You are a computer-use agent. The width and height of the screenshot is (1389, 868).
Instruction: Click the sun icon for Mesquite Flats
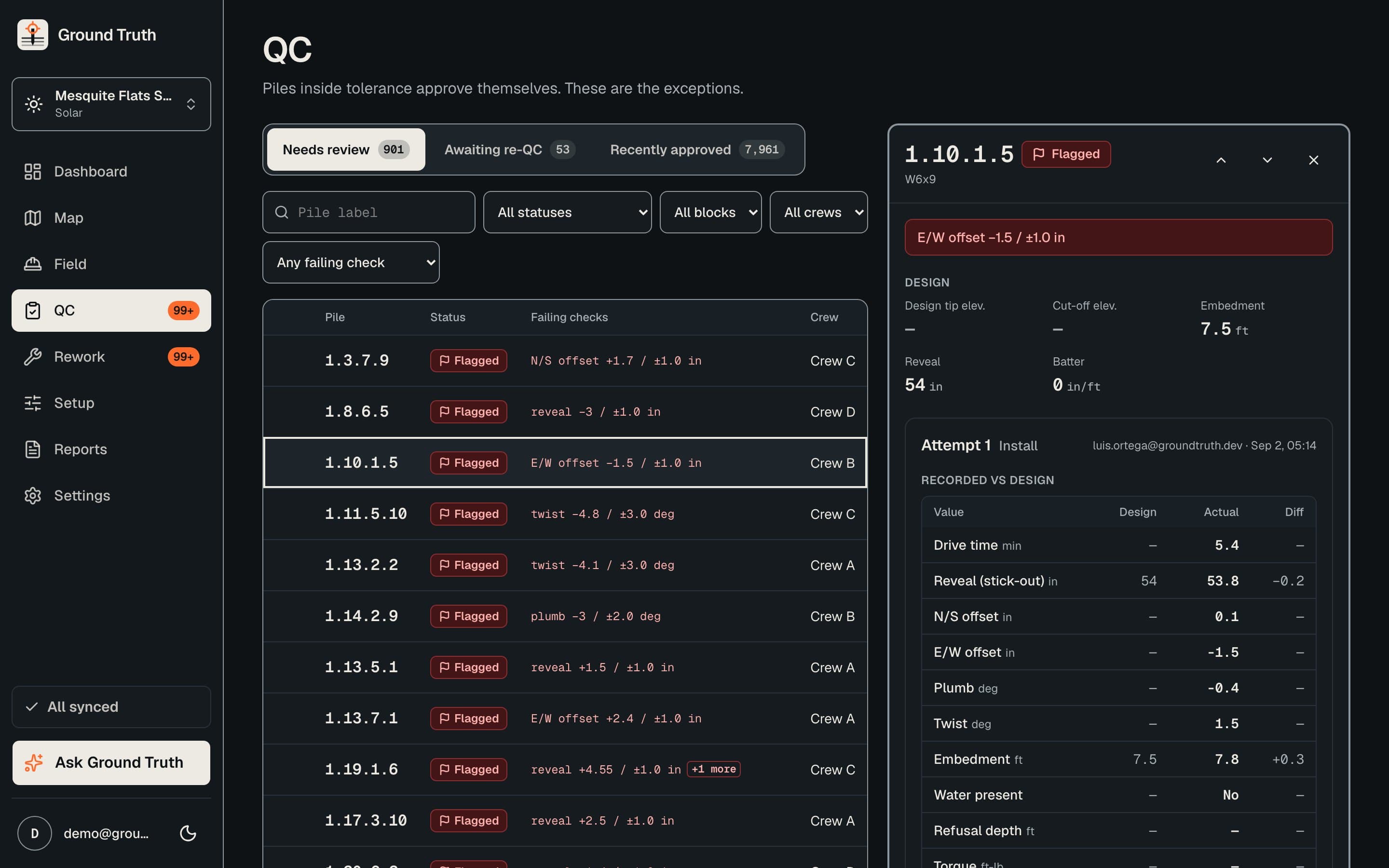pos(34,104)
